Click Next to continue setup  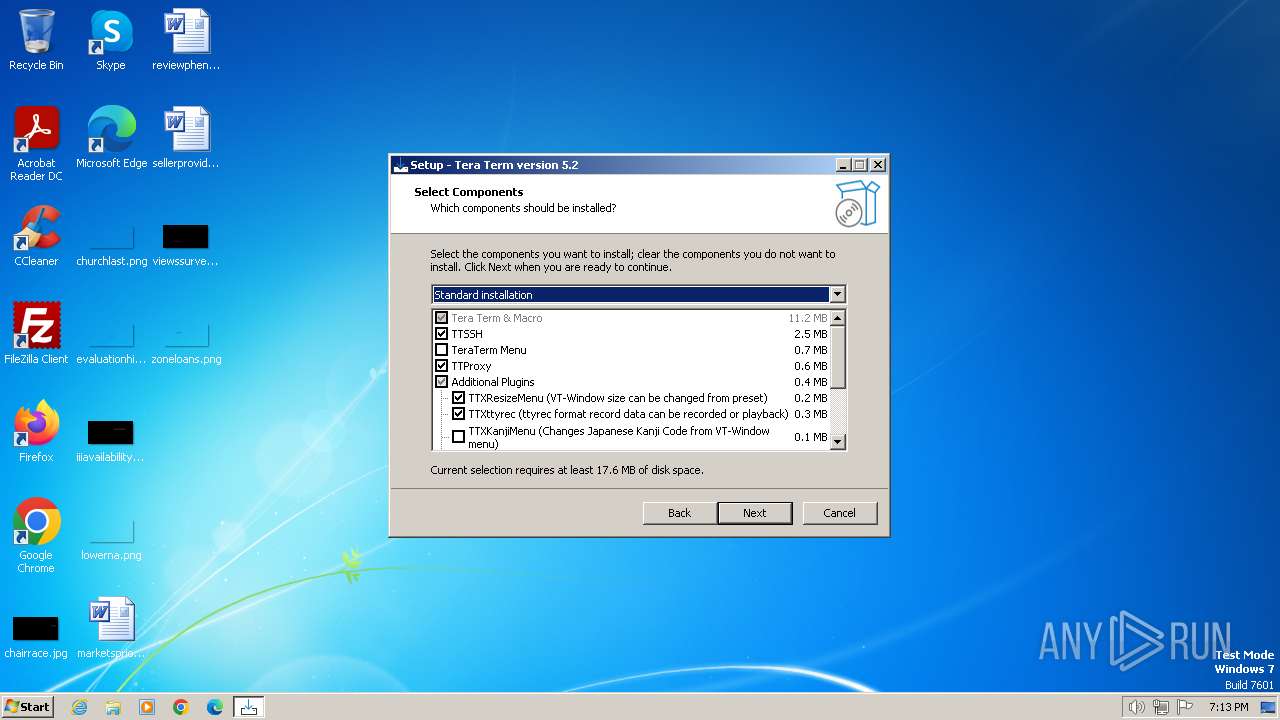pos(755,513)
